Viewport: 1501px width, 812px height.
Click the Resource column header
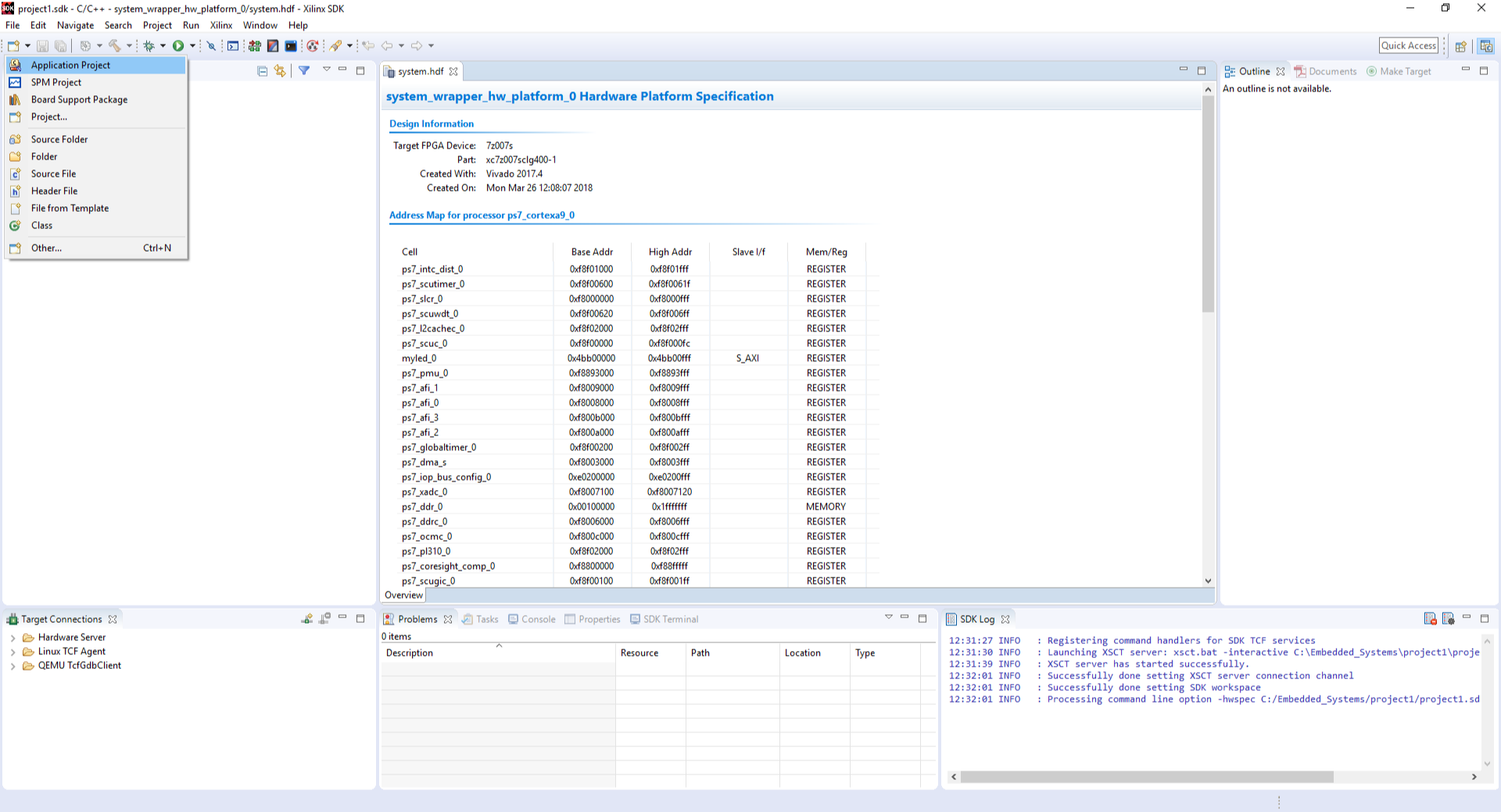click(650, 653)
